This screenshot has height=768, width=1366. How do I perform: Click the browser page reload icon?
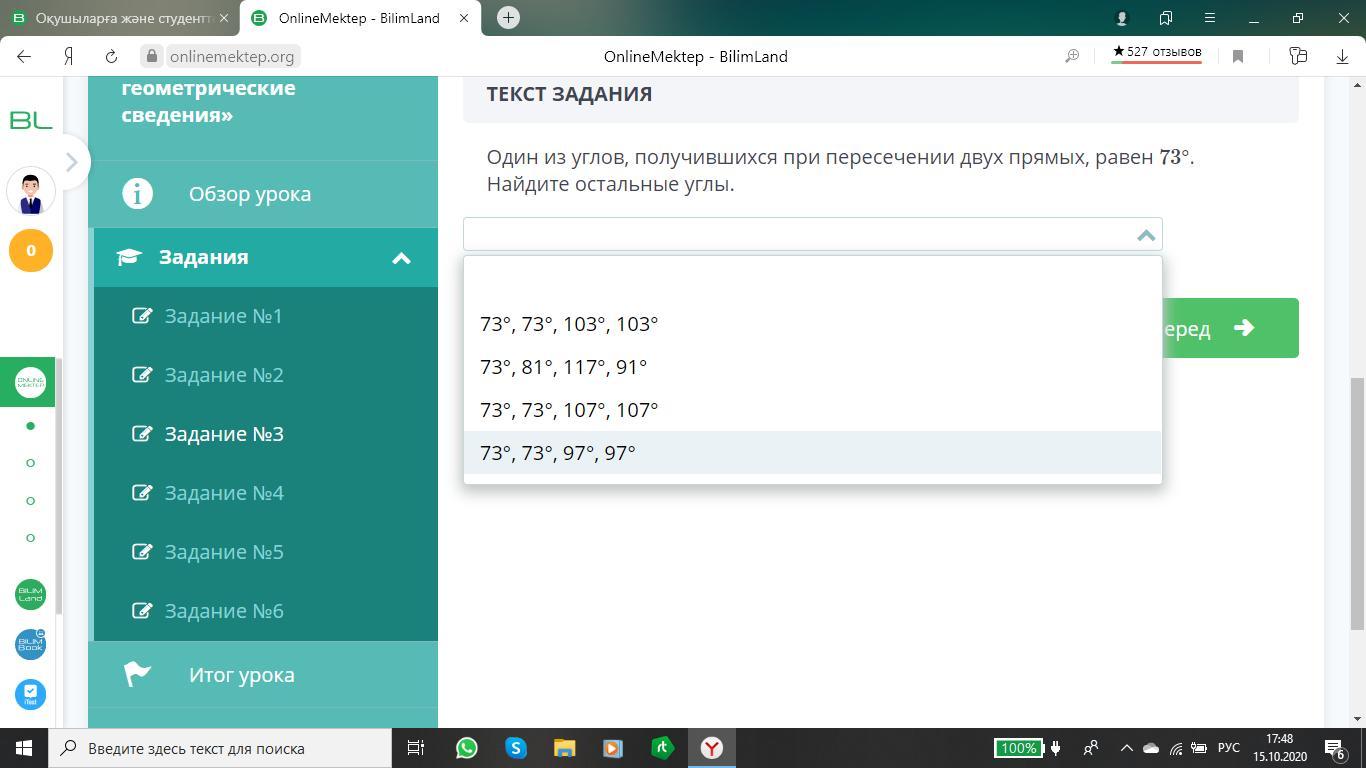tap(111, 57)
